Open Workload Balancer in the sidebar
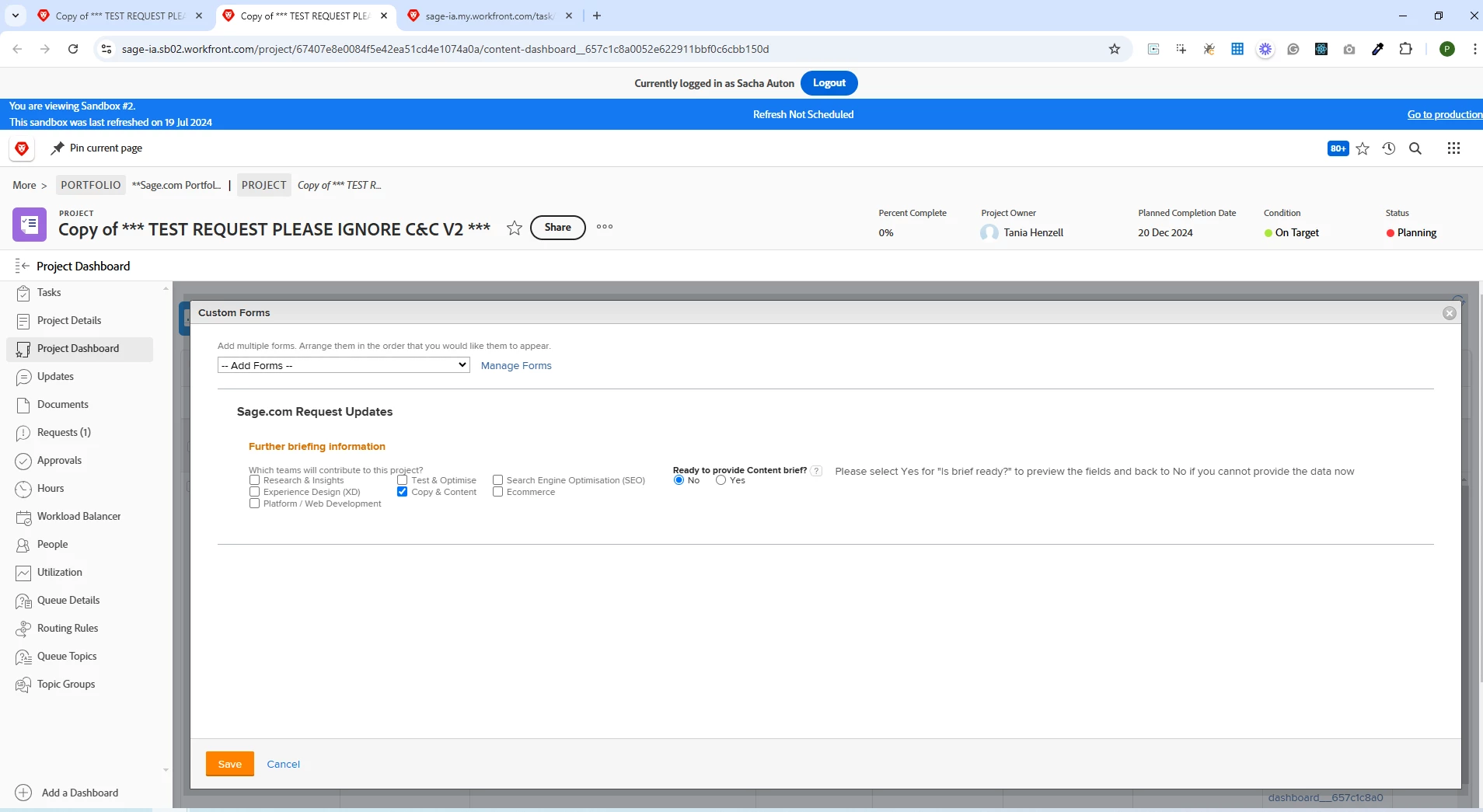The image size is (1483, 812). tap(79, 517)
